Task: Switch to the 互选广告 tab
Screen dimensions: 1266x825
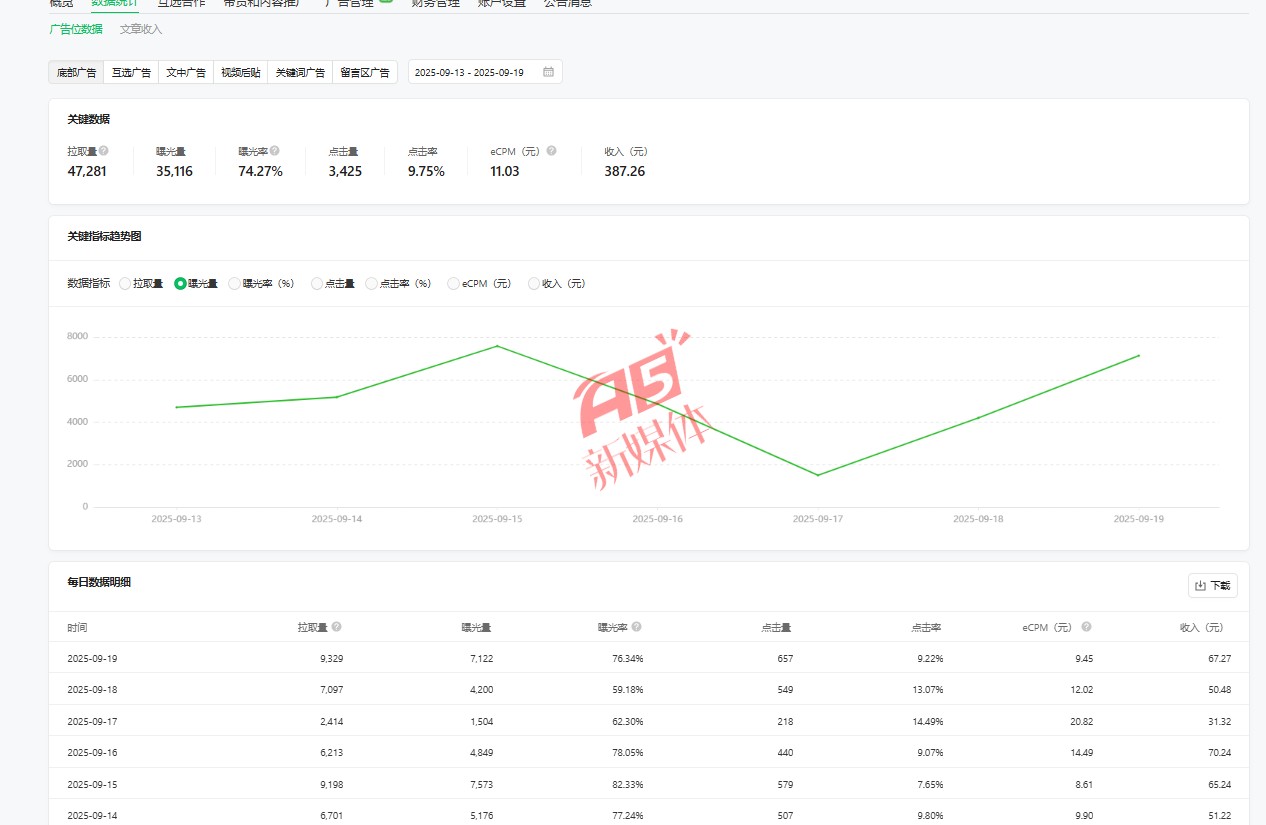Action: click(131, 72)
